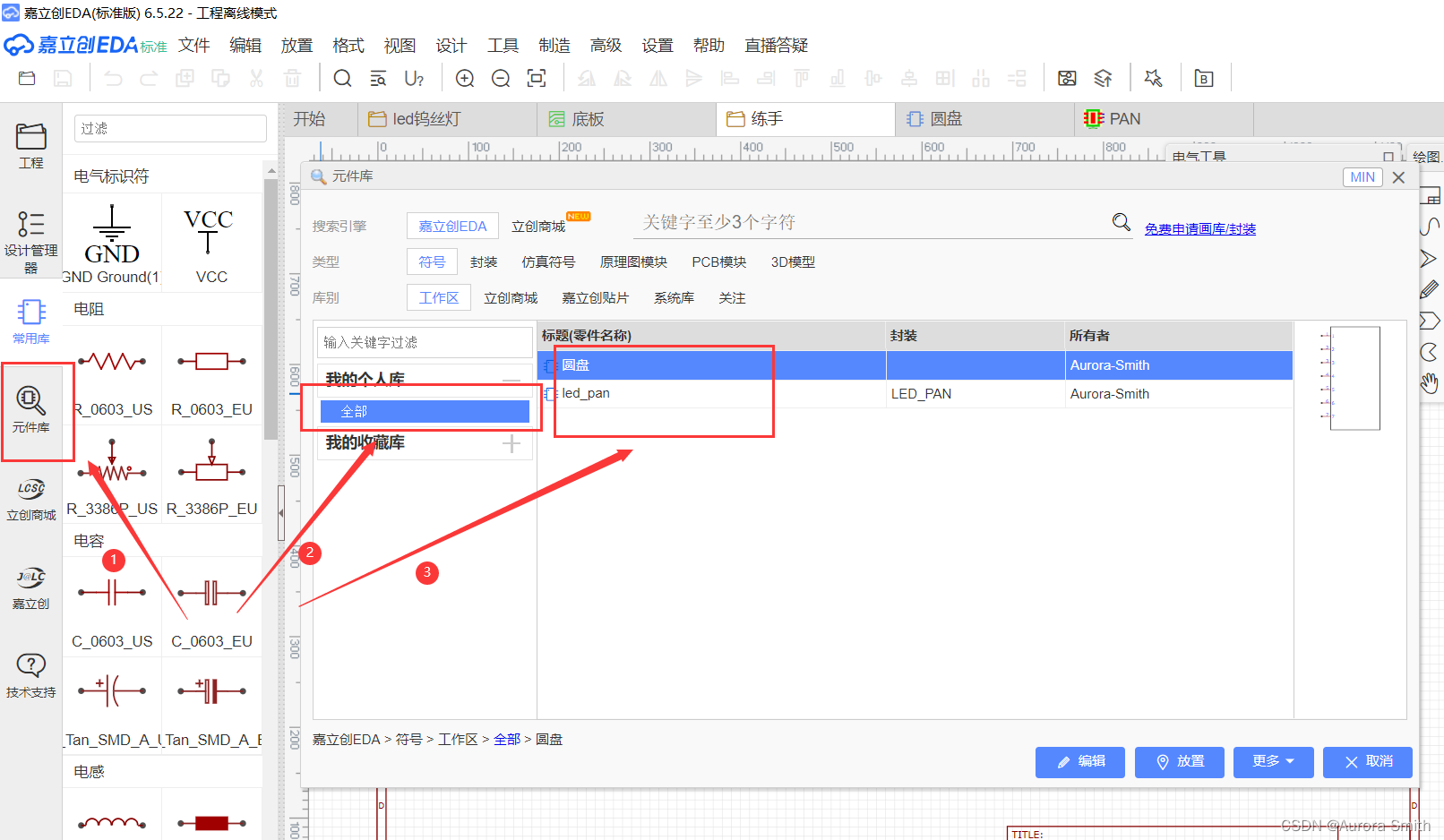Open the 文件 menu
1444x840 pixels.
(193, 45)
